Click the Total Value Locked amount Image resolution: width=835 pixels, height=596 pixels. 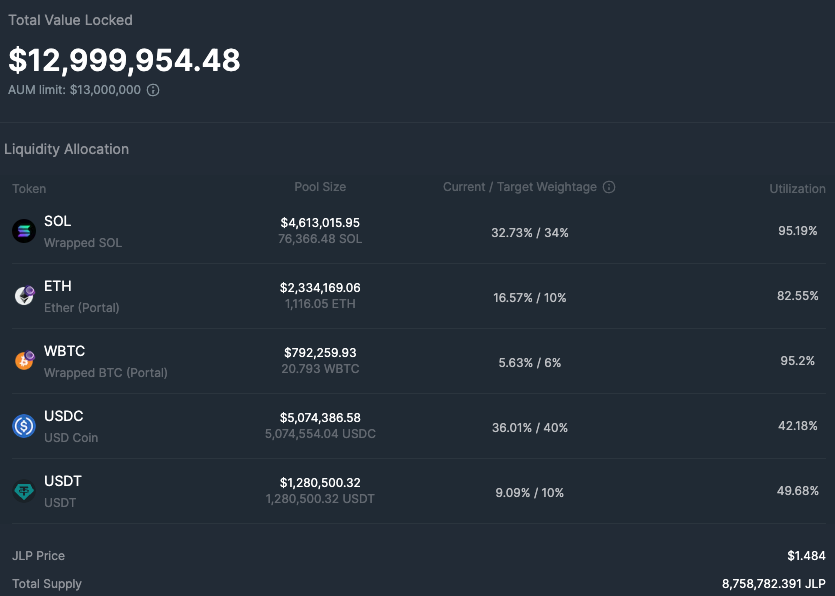[125, 60]
